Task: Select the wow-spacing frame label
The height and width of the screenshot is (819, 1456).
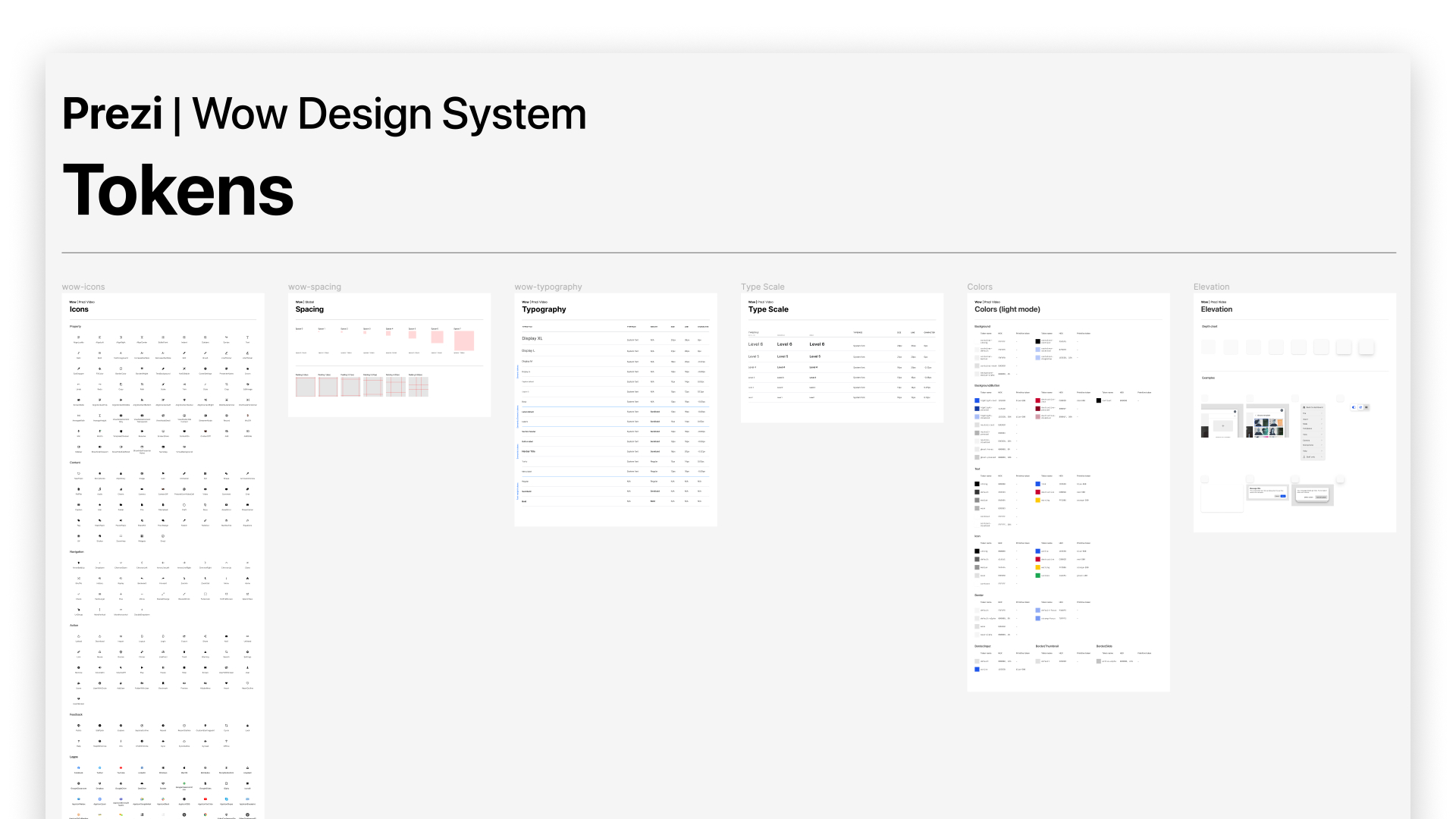Action: pyautogui.click(x=315, y=287)
